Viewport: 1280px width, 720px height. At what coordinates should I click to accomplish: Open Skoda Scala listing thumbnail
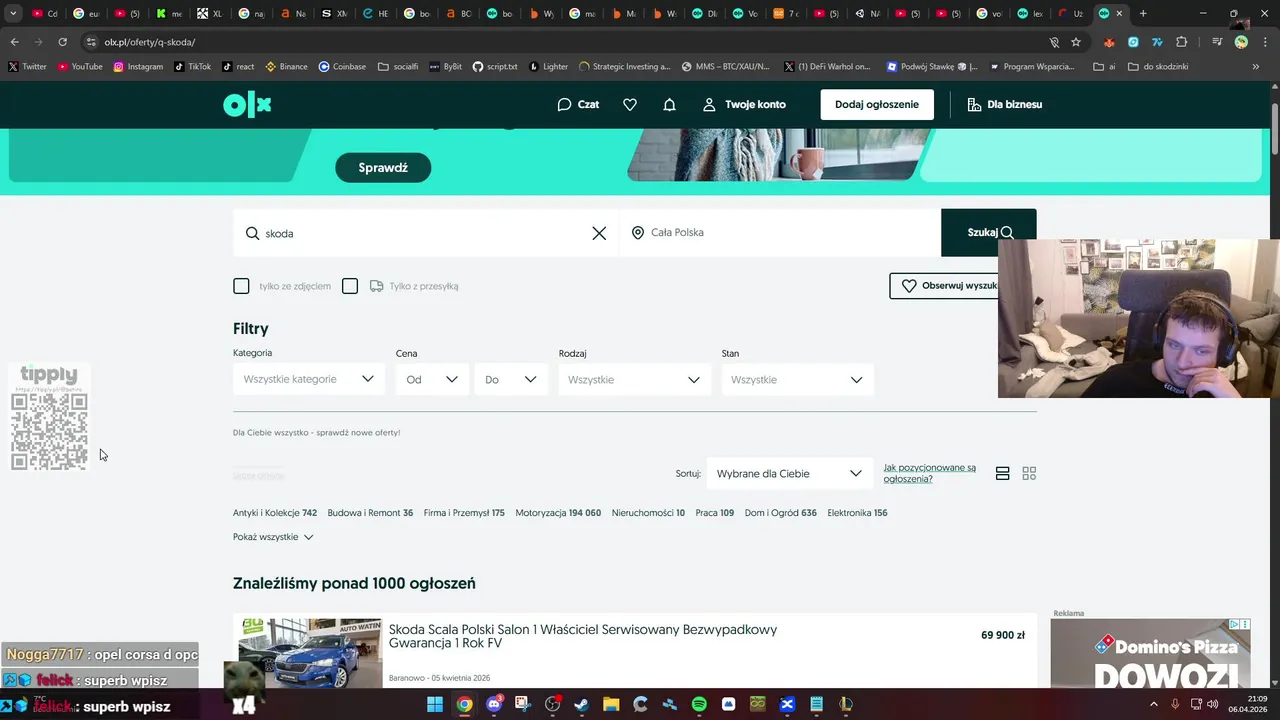(310, 653)
